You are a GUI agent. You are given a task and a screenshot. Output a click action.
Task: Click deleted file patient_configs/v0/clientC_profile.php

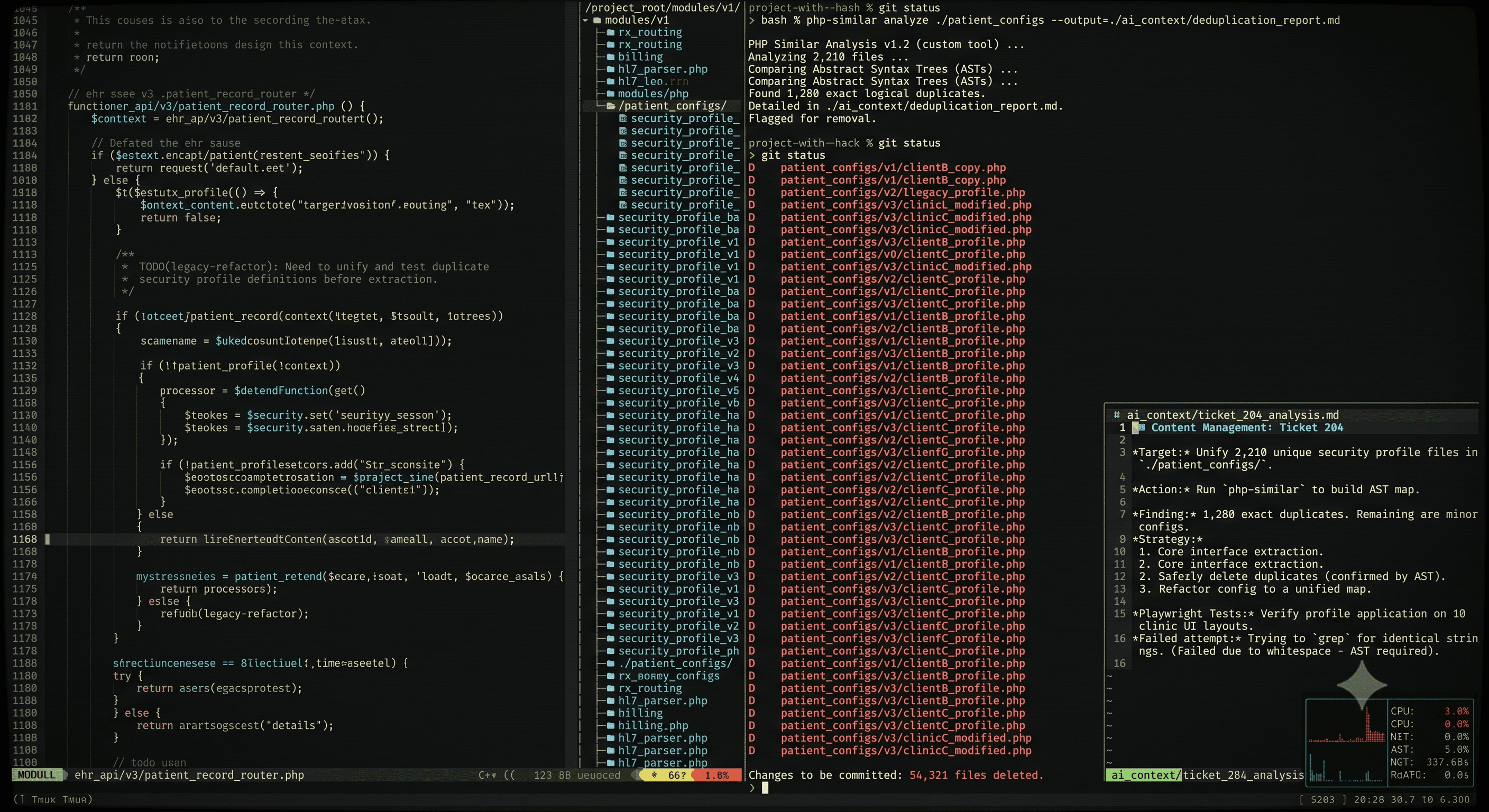(902, 254)
